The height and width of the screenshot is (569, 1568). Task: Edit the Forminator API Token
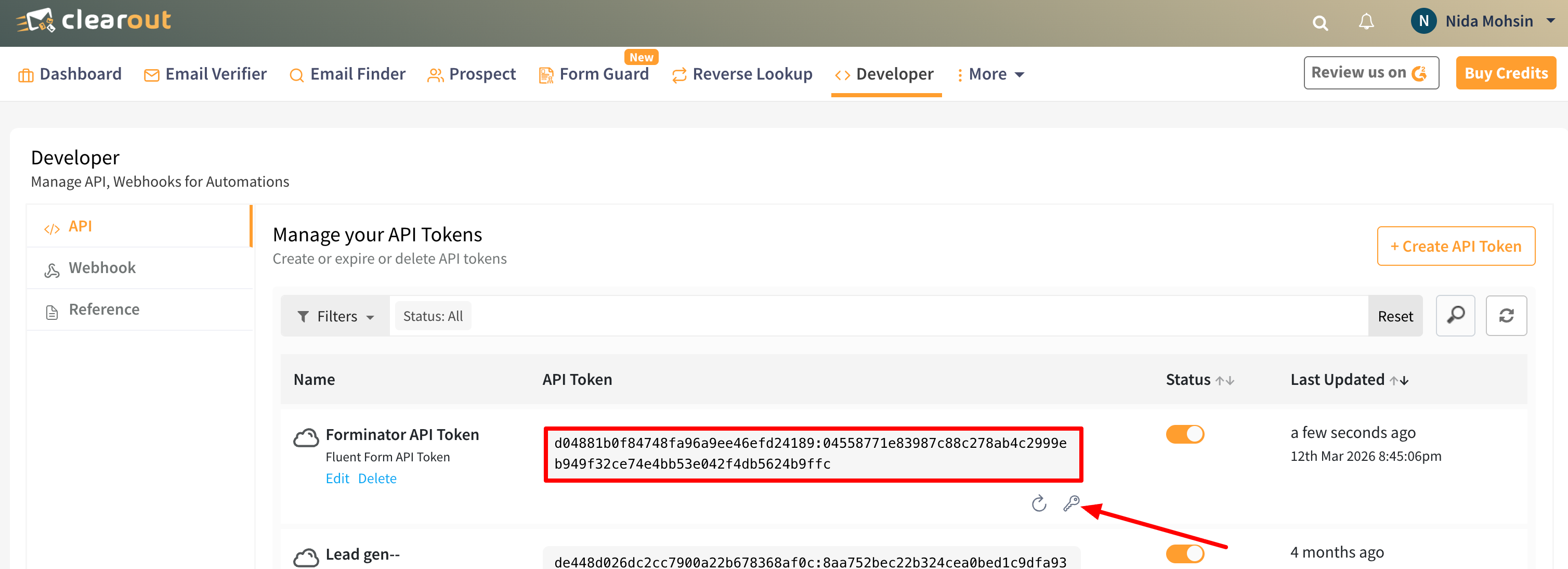[x=337, y=478]
